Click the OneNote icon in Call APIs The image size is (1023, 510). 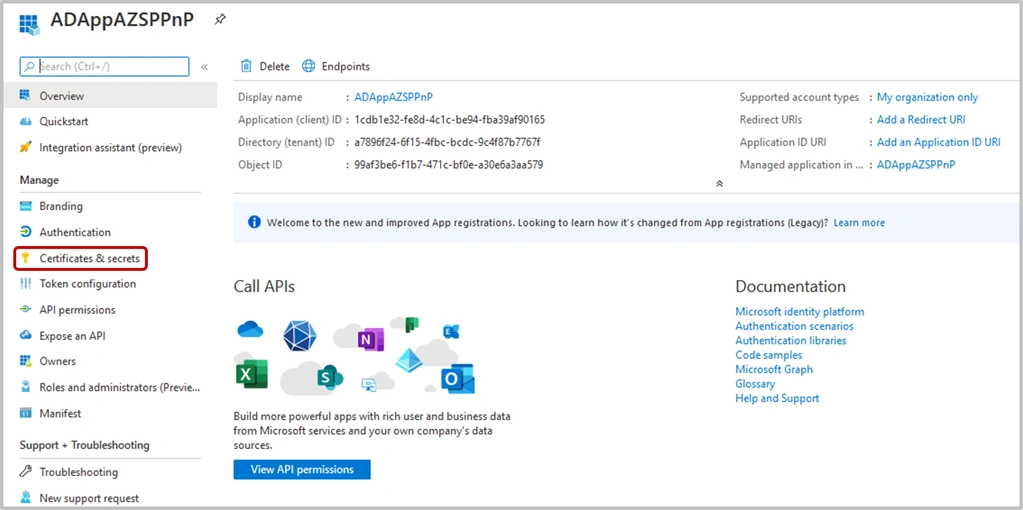click(x=371, y=340)
